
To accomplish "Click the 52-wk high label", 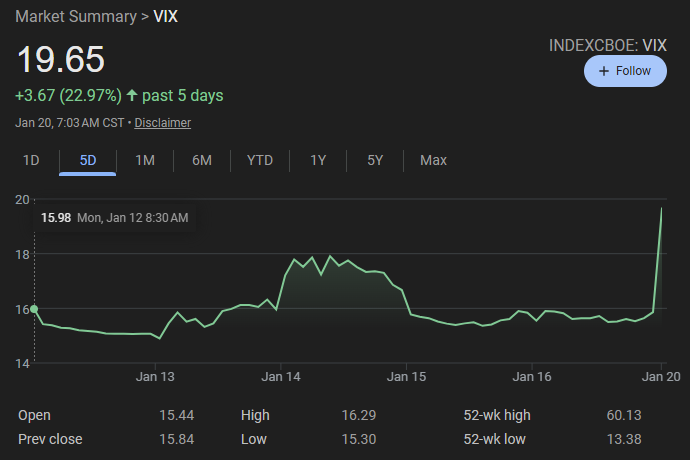I will click(497, 416).
